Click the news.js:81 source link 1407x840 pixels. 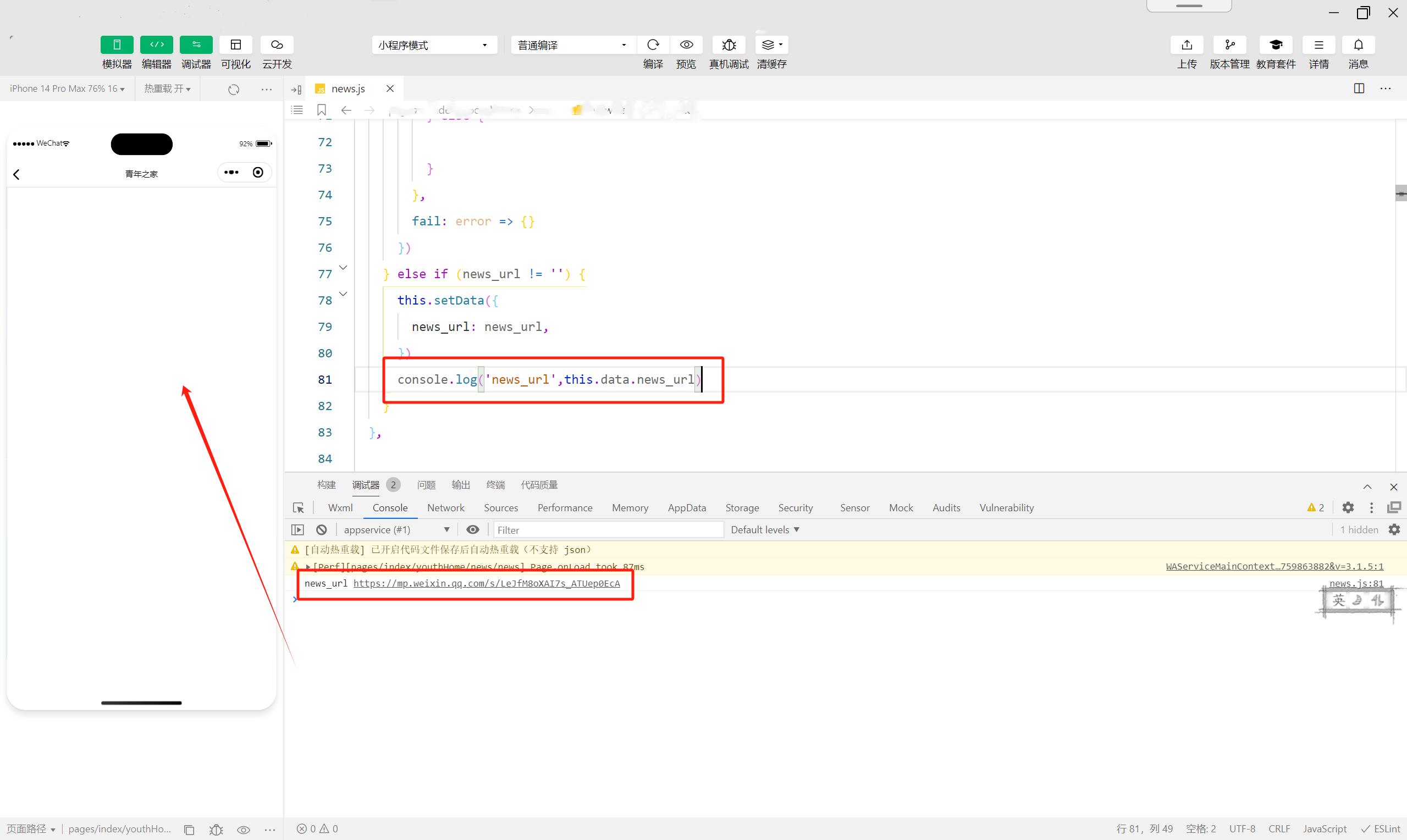1355,583
